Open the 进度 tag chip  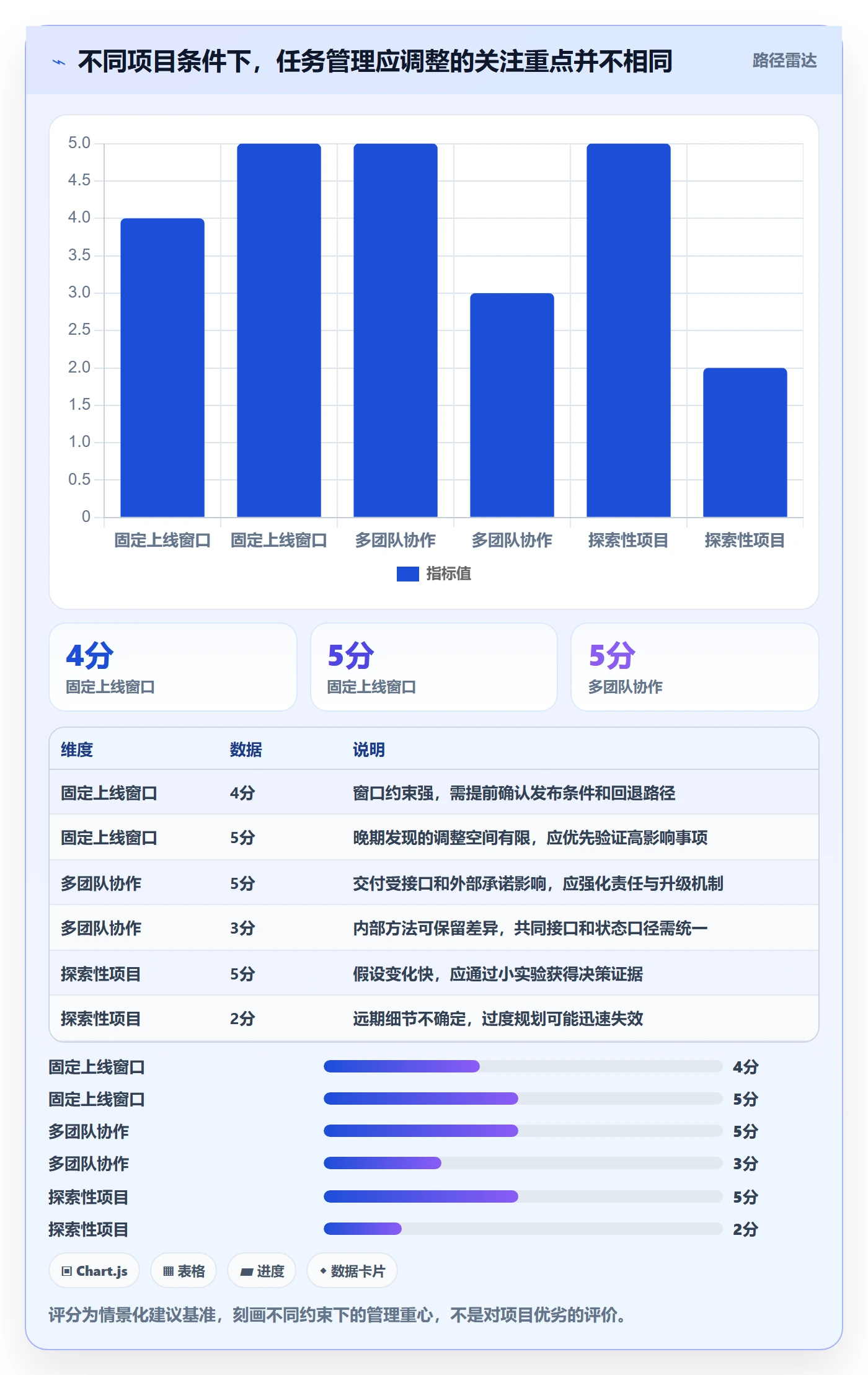[x=262, y=1271]
